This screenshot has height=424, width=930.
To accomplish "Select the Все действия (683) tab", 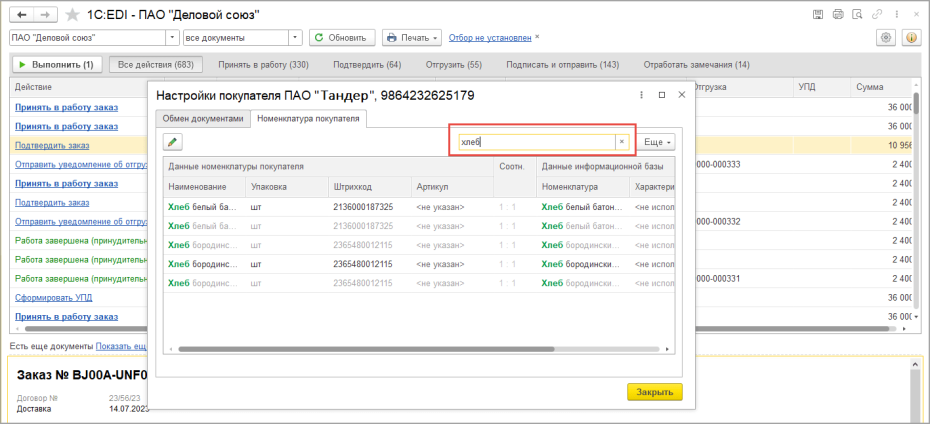I will click(156, 65).
